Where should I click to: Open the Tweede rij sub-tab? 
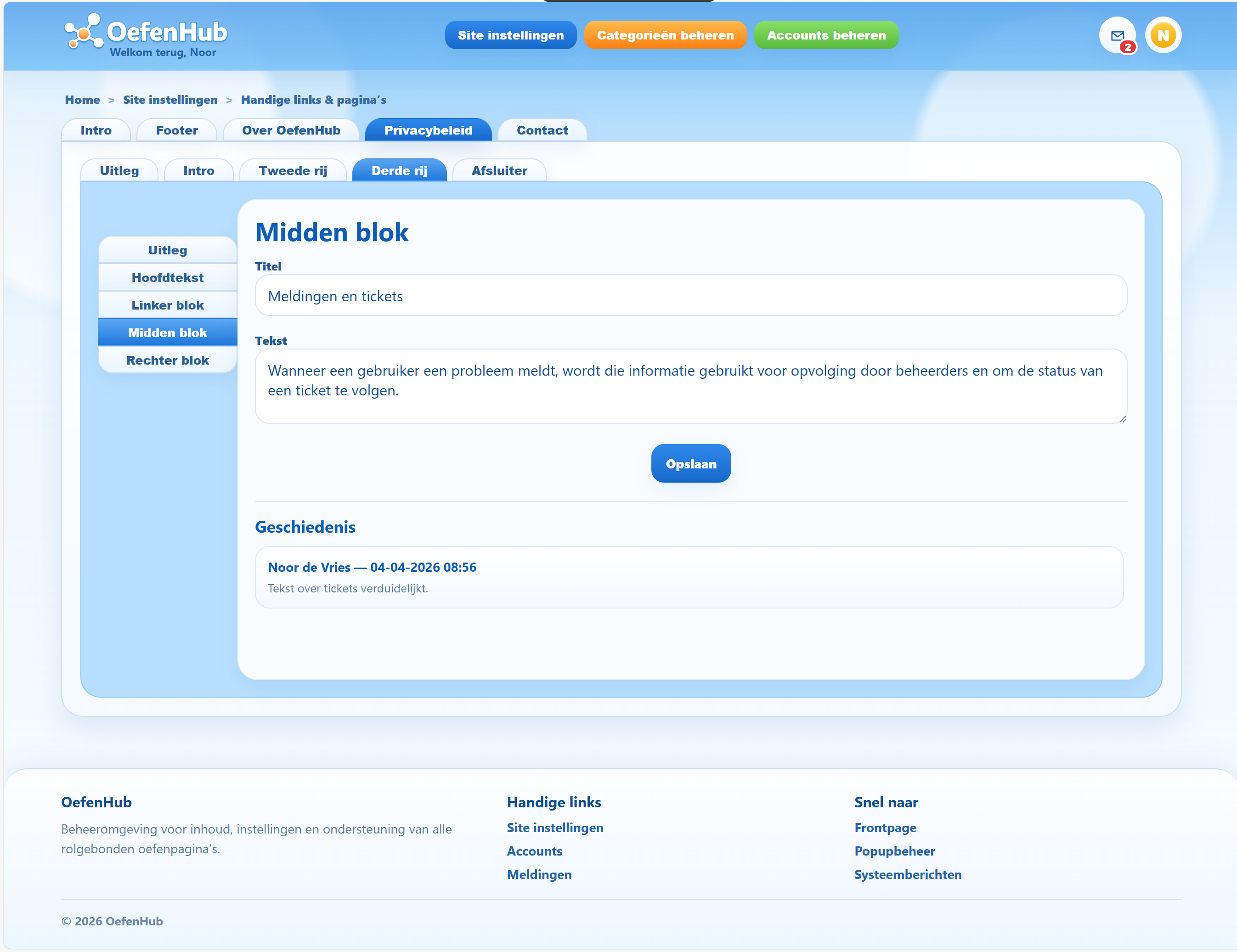293,170
